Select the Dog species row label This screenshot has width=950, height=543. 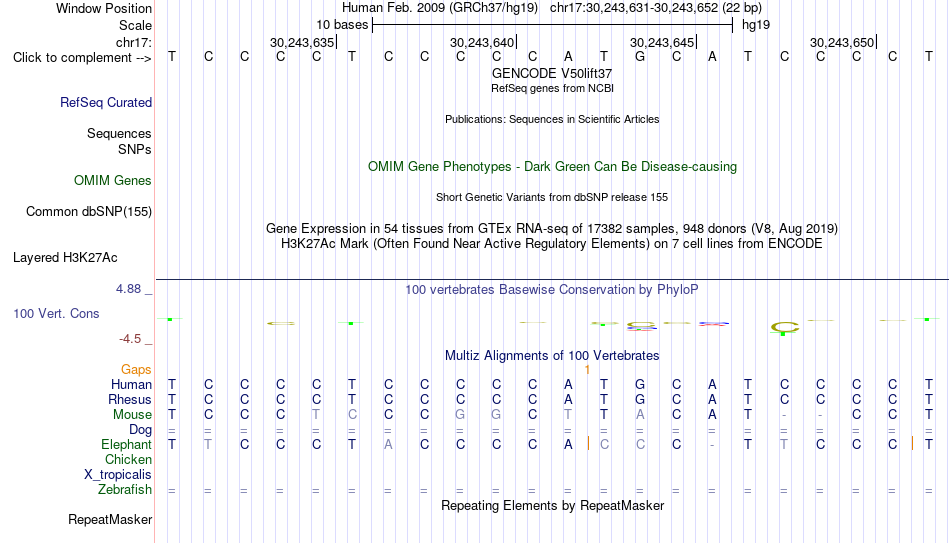pyautogui.click(x=141, y=430)
